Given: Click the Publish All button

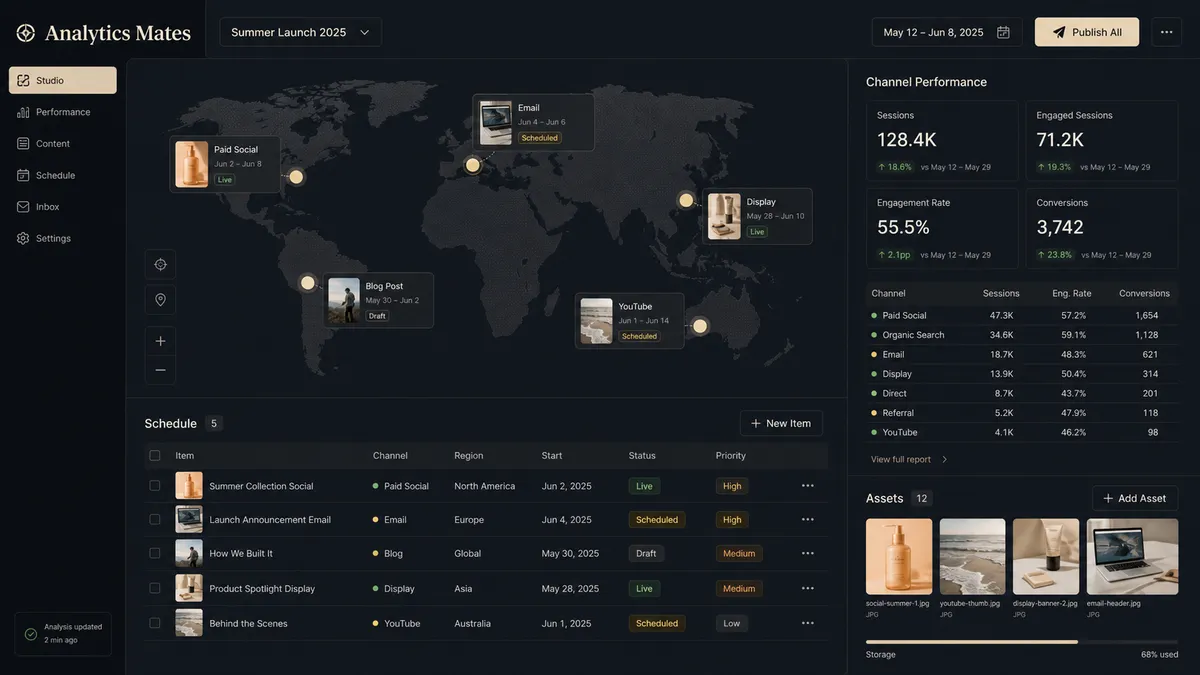Looking at the screenshot, I should (x=1087, y=32).
